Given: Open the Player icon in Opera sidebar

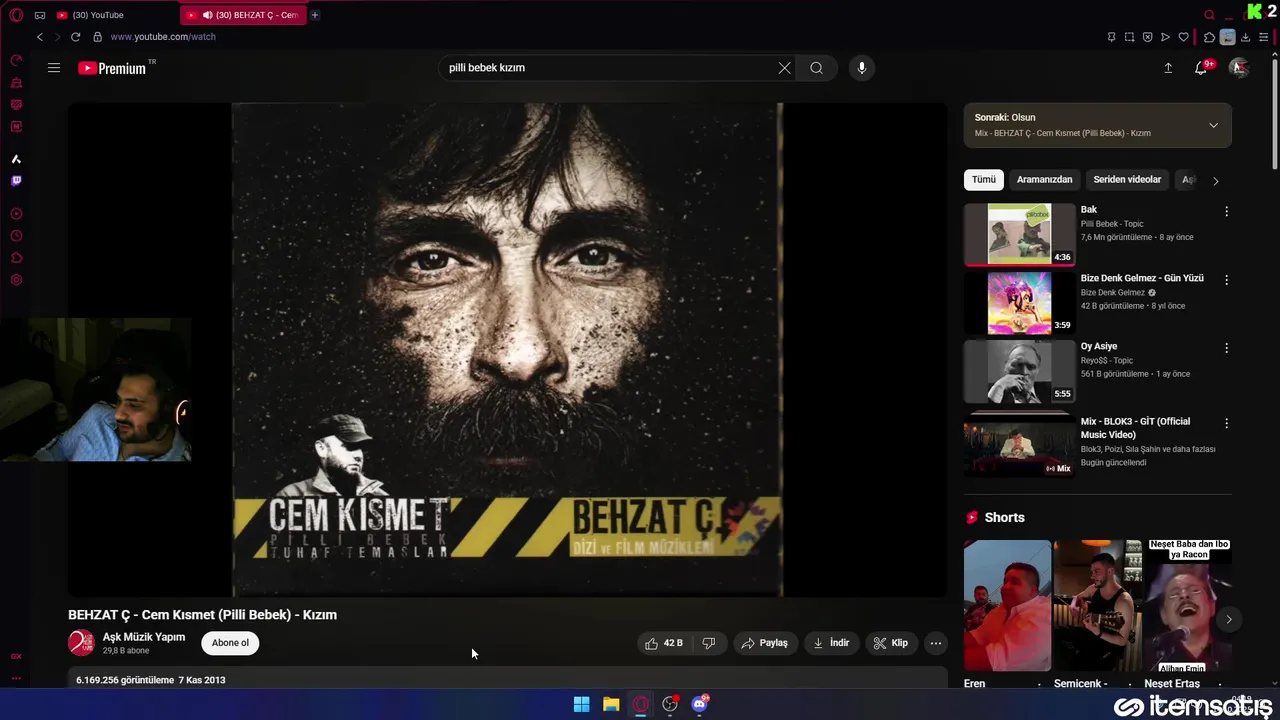Looking at the screenshot, I should coord(16,214).
